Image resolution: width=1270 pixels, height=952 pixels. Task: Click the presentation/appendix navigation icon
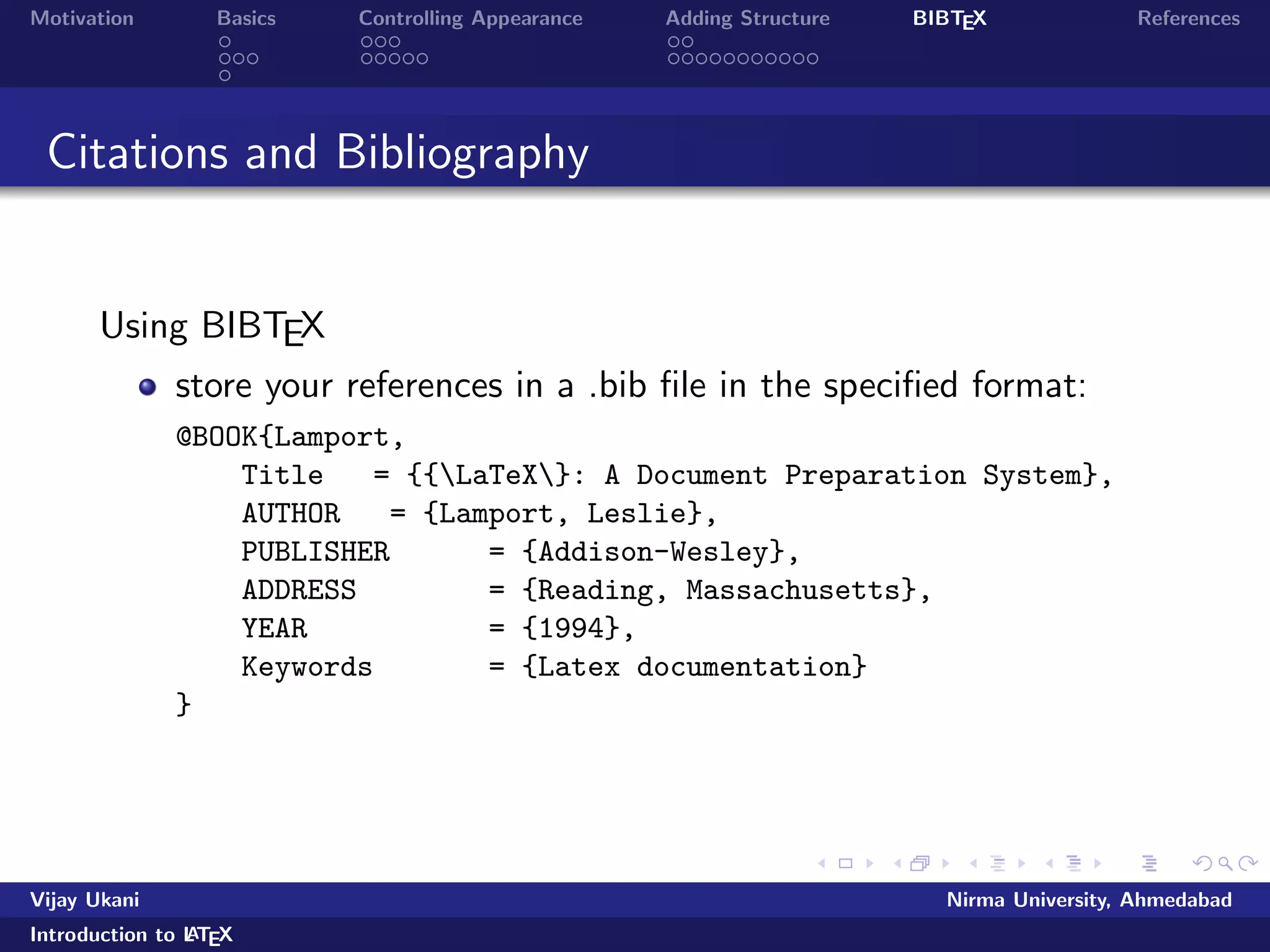[x=1150, y=863]
